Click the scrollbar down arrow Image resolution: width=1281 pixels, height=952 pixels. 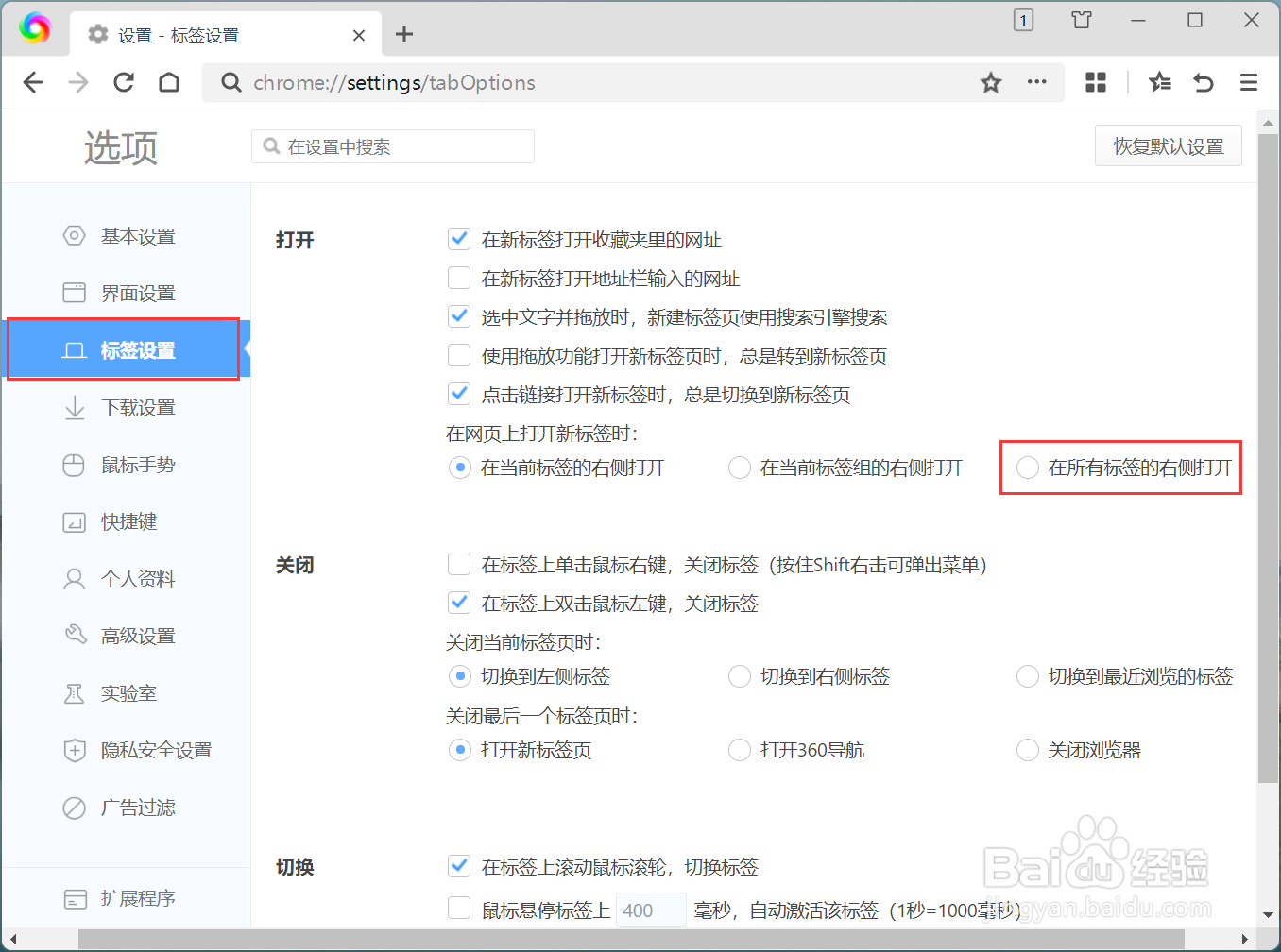[x=1268, y=915]
